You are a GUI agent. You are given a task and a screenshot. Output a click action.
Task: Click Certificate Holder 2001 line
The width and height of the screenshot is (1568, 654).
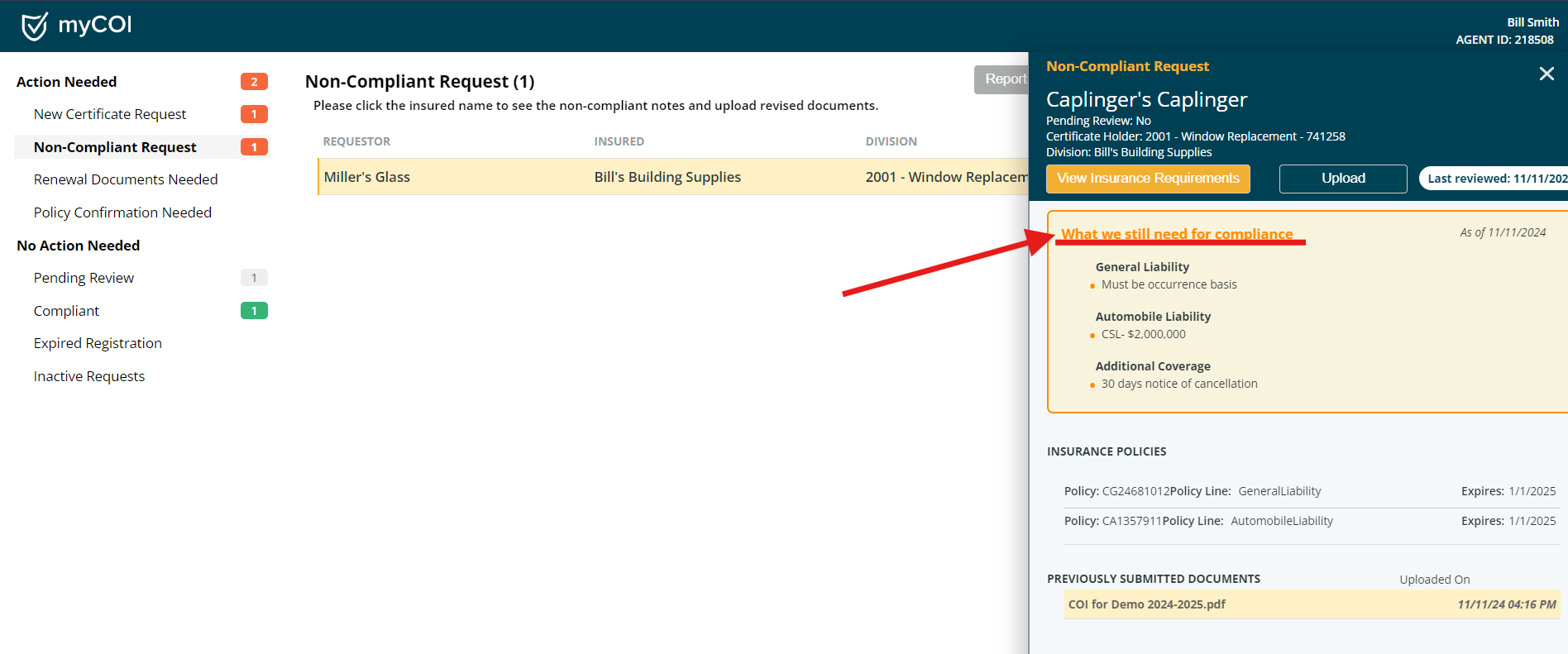(1196, 136)
